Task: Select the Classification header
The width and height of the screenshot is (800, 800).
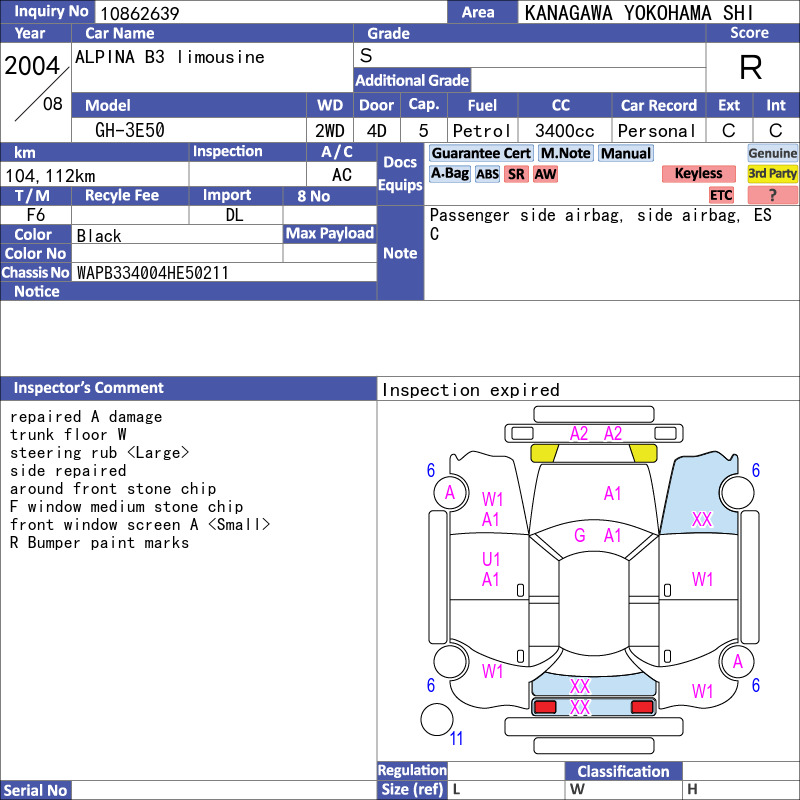Action: click(x=623, y=771)
